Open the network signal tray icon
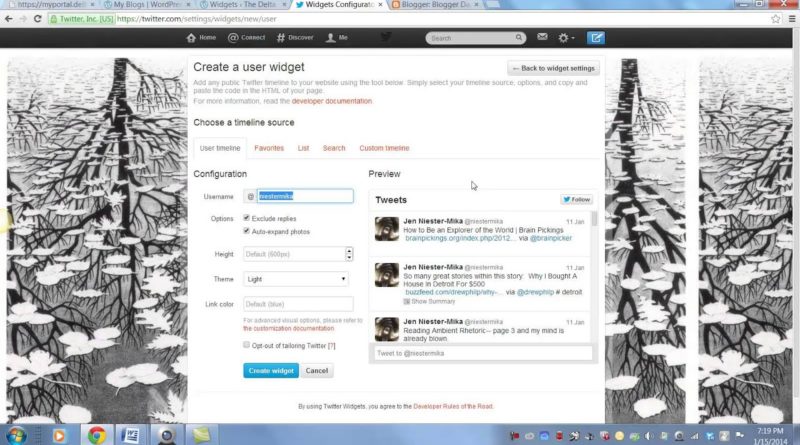 (694, 436)
